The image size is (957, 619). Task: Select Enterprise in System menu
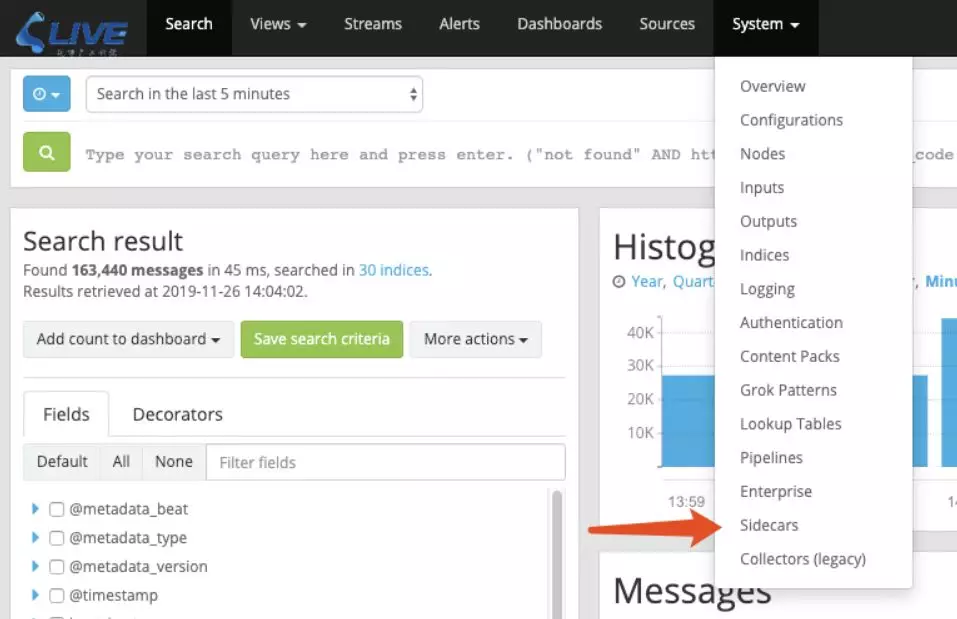(x=776, y=491)
